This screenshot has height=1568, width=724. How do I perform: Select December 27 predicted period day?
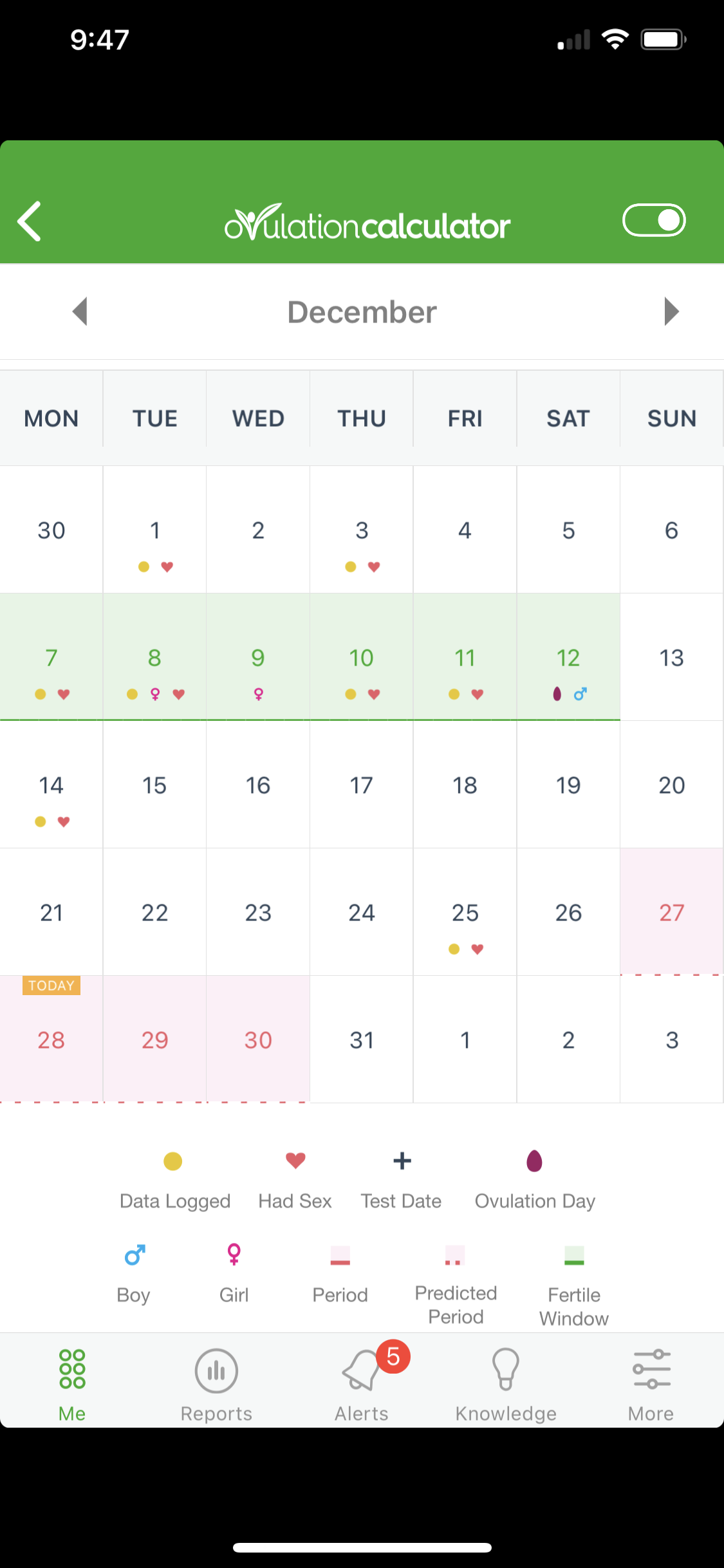click(x=671, y=911)
